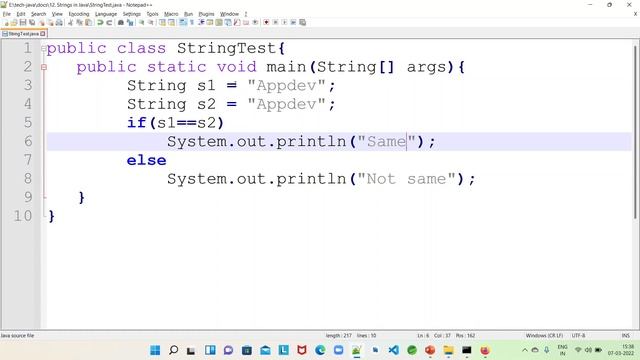Click the Playback macro icon
640x360 pixels.
(284, 22)
